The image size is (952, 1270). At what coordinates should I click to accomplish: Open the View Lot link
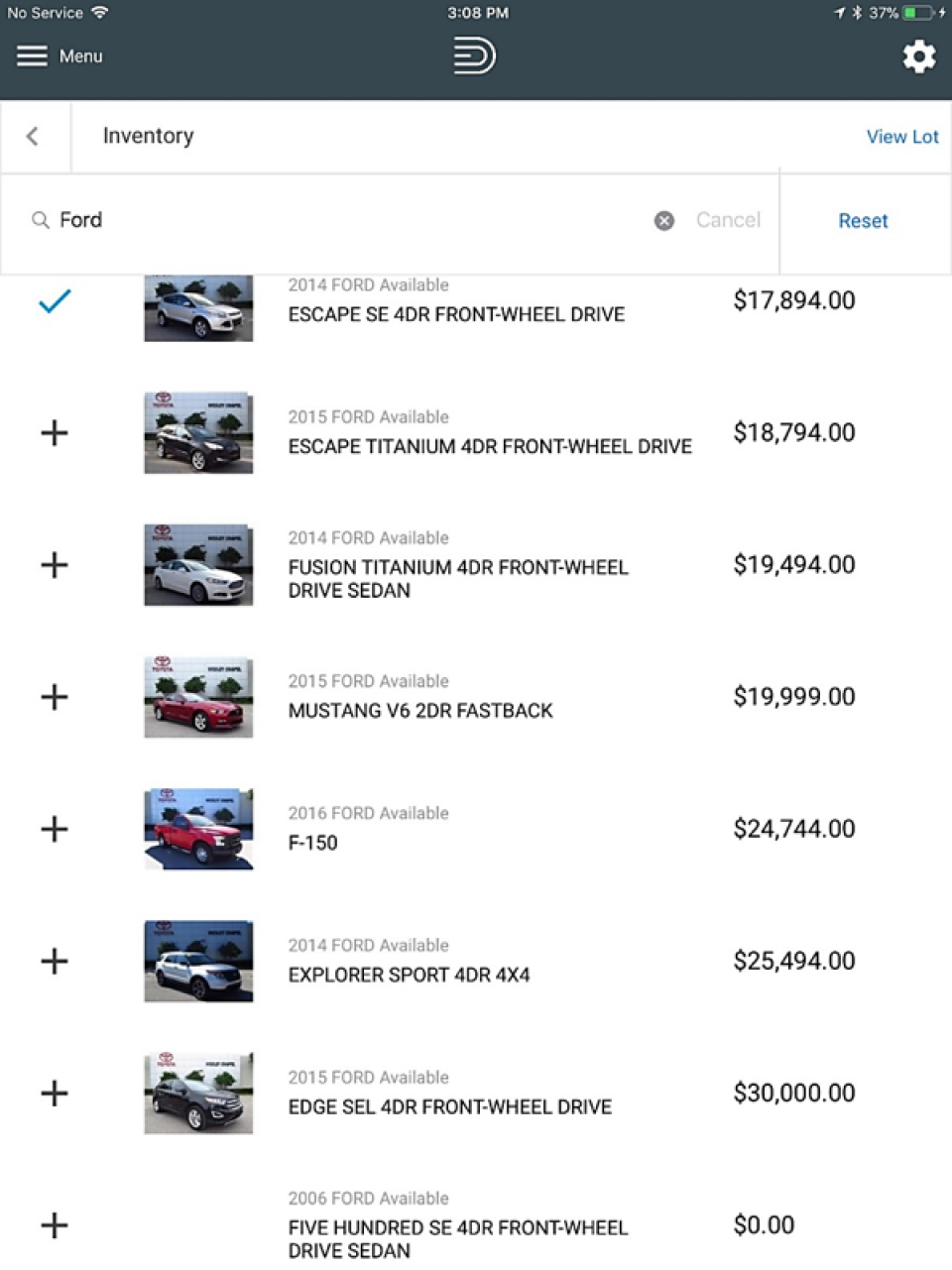901,137
